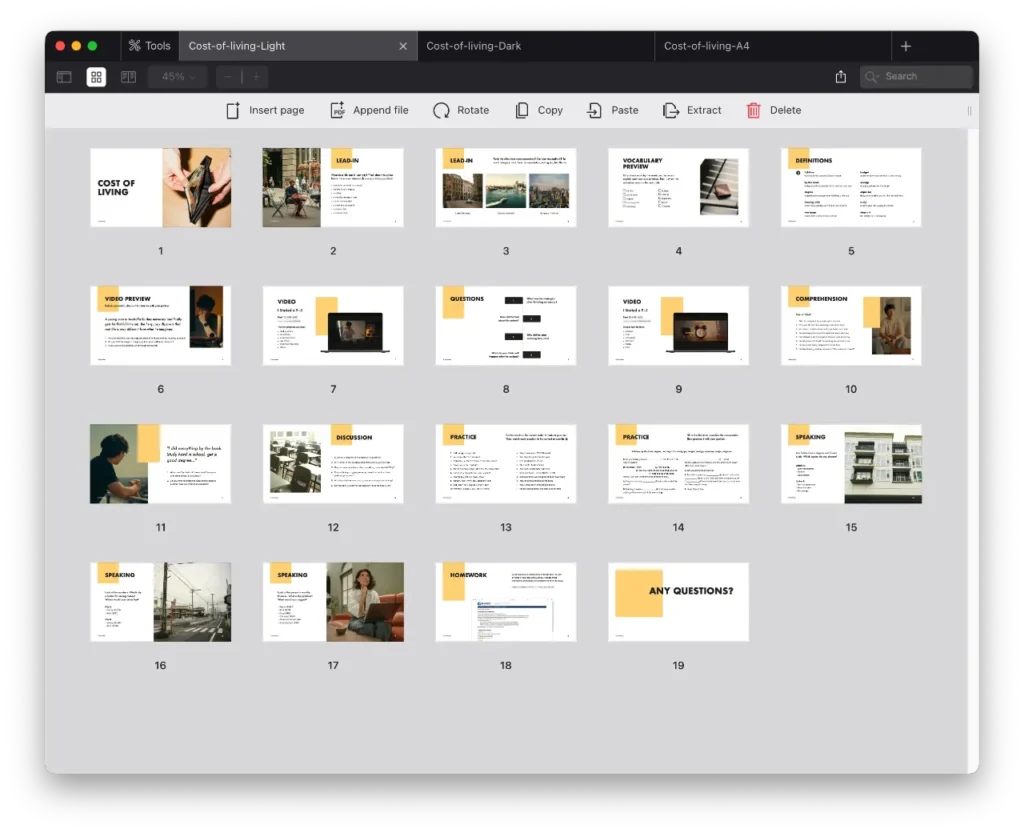Click the Insert page icon

coord(233,110)
